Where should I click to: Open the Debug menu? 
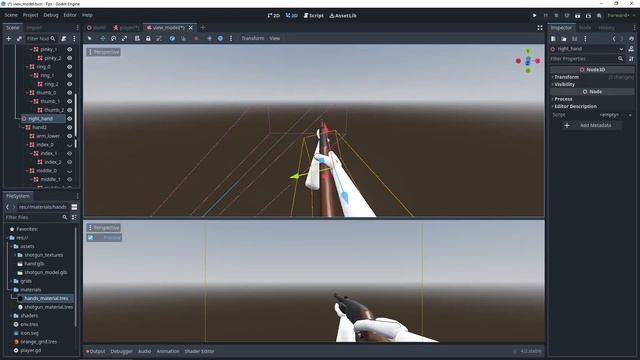pos(51,15)
